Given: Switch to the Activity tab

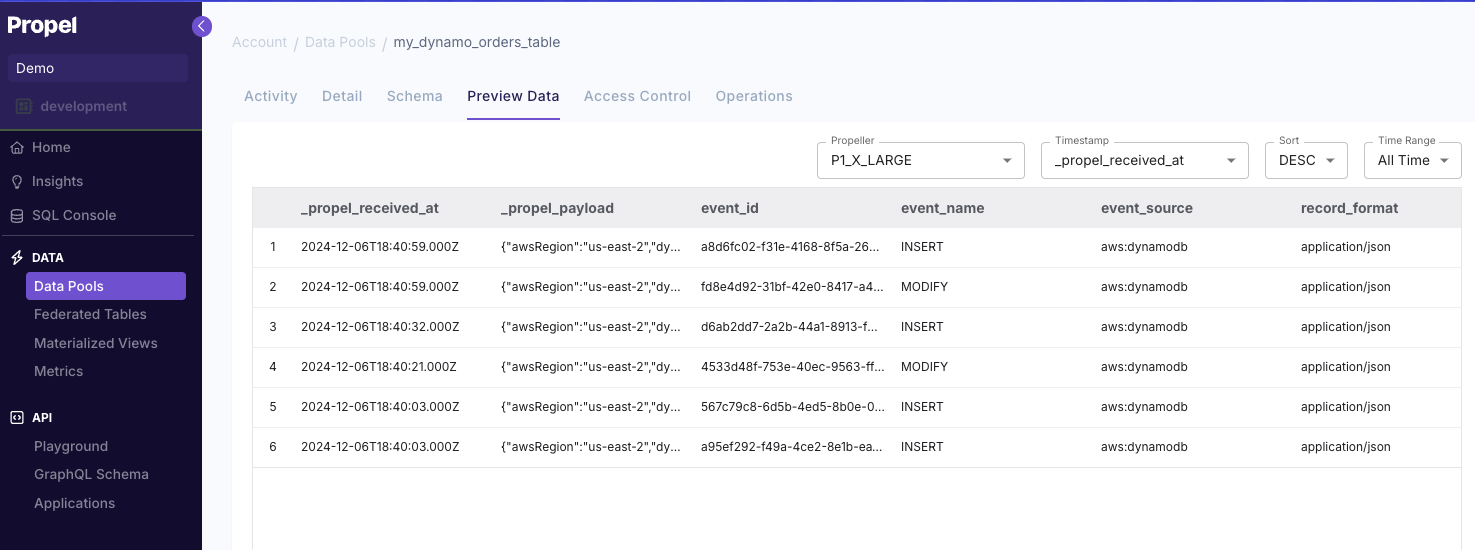Looking at the screenshot, I should pos(271,96).
